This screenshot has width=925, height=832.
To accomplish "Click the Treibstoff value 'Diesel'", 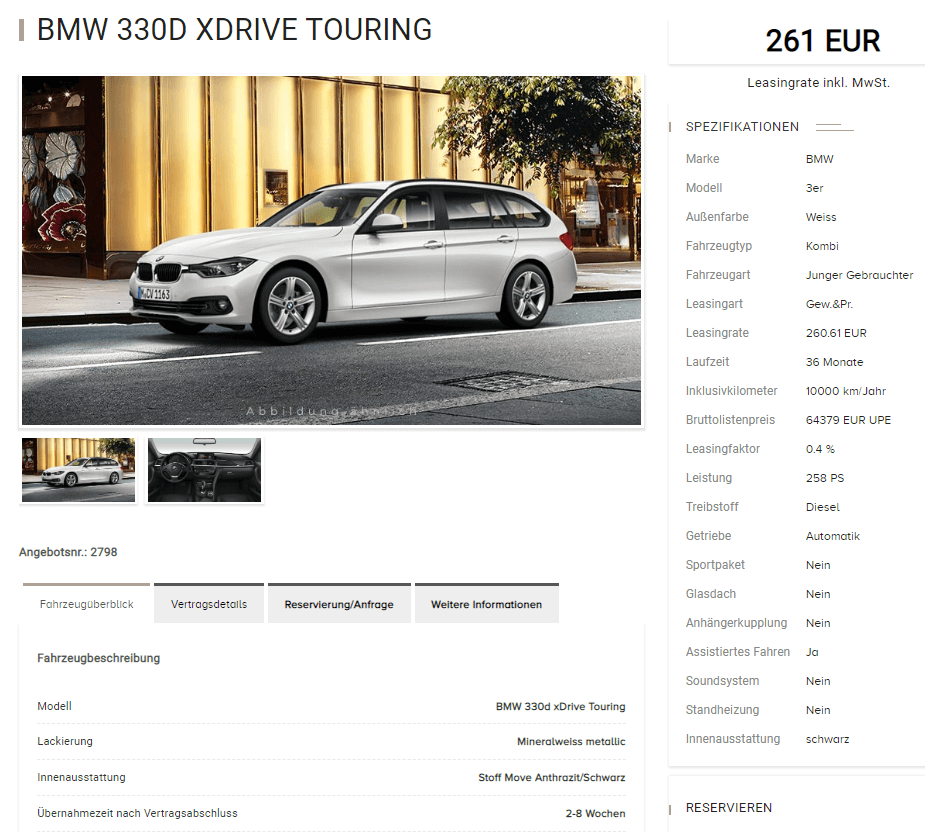I will 822,507.
